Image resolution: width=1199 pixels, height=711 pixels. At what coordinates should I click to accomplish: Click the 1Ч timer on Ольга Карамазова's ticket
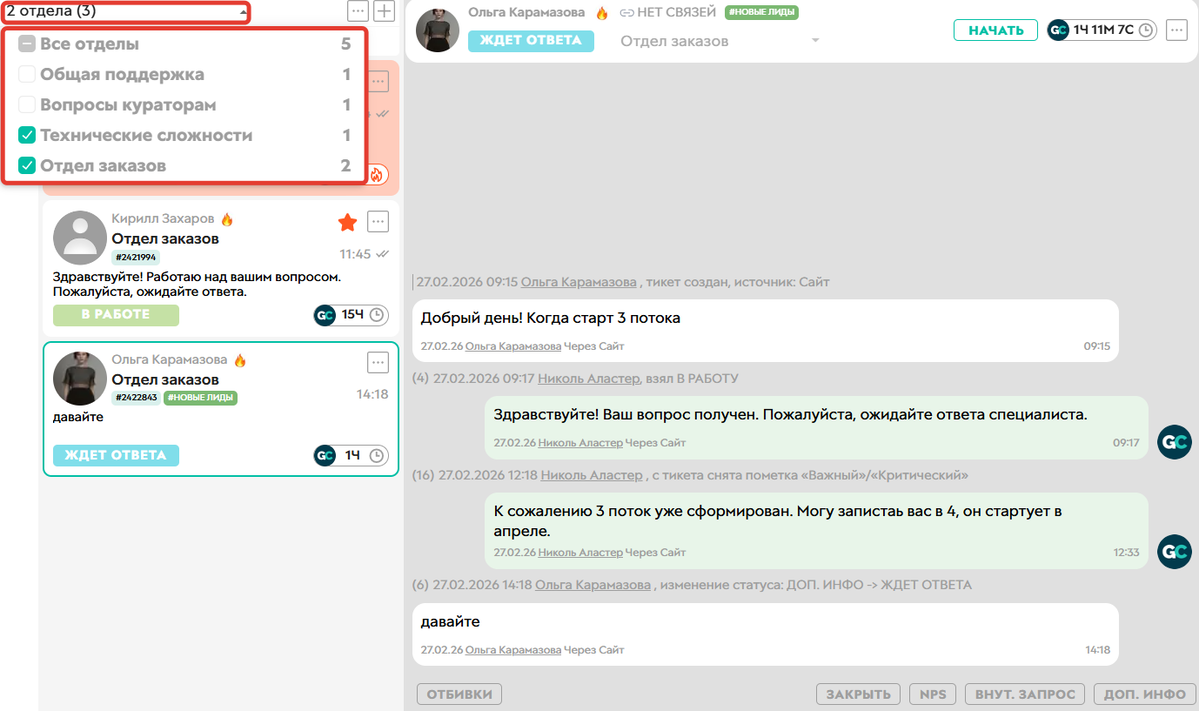point(351,456)
